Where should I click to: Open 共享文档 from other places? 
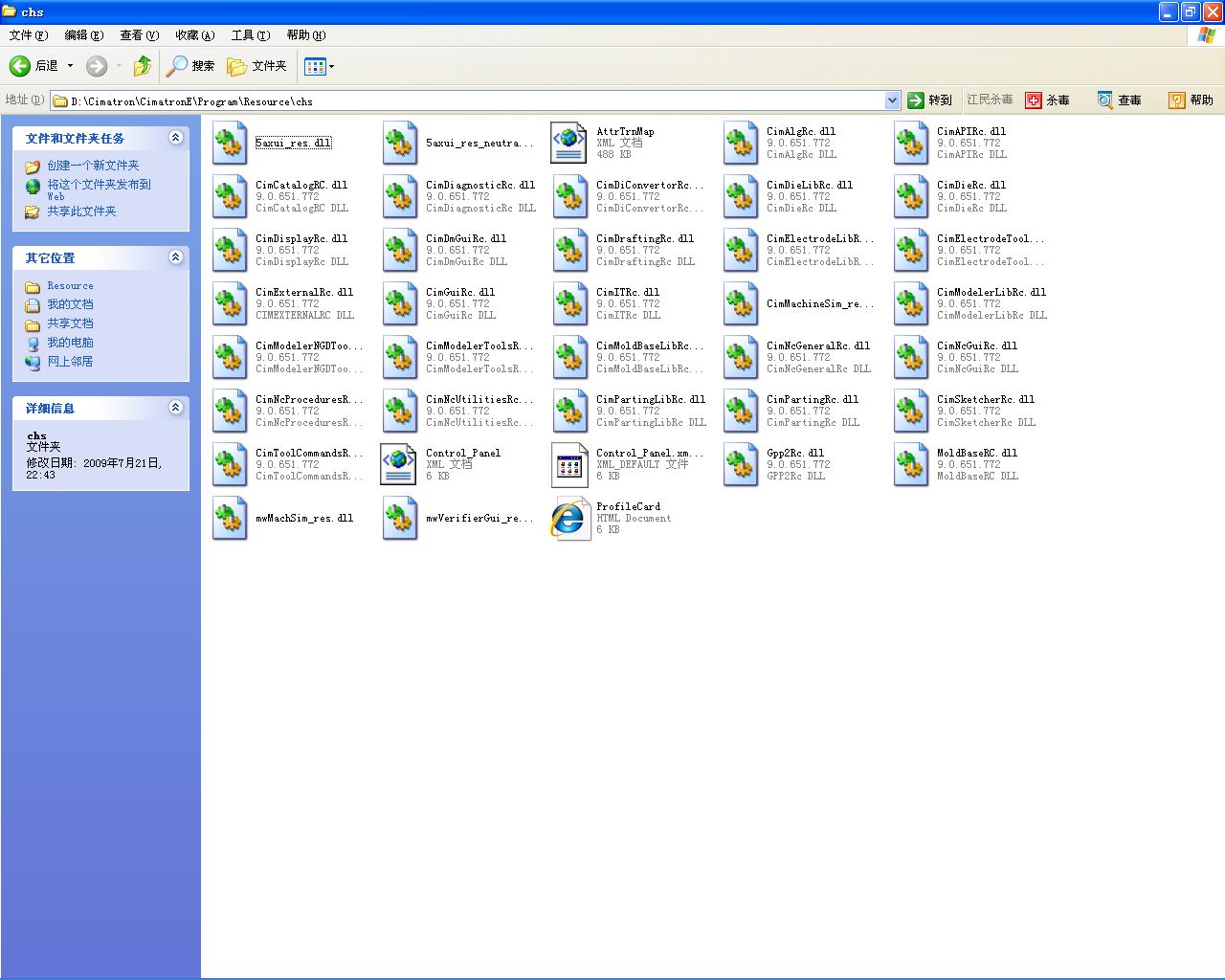(x=71, y=323)
